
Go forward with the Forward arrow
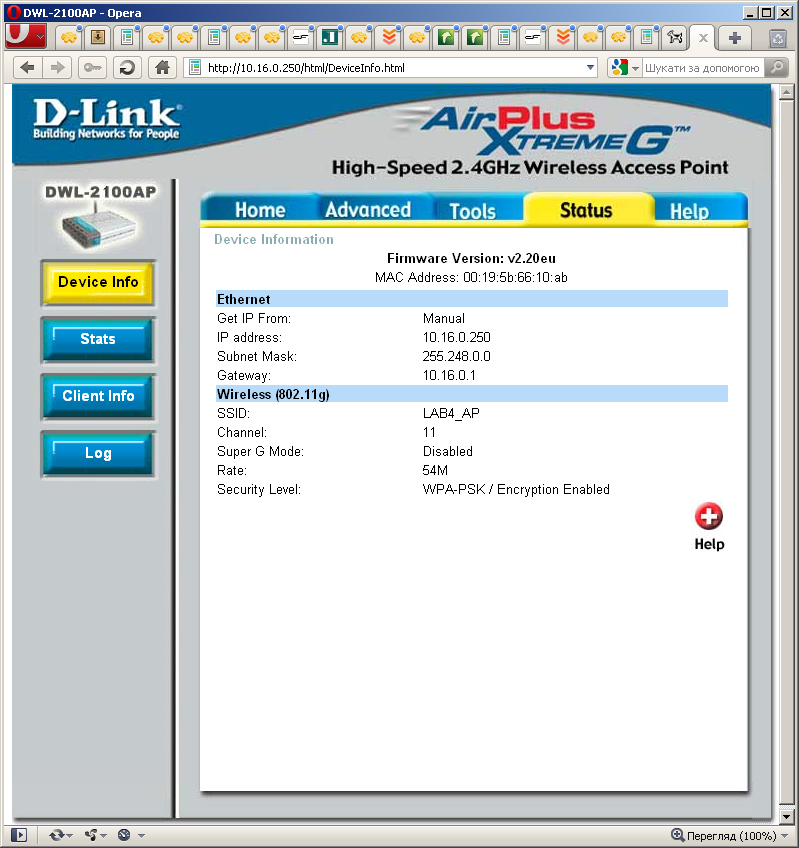[x=57, y=68]
